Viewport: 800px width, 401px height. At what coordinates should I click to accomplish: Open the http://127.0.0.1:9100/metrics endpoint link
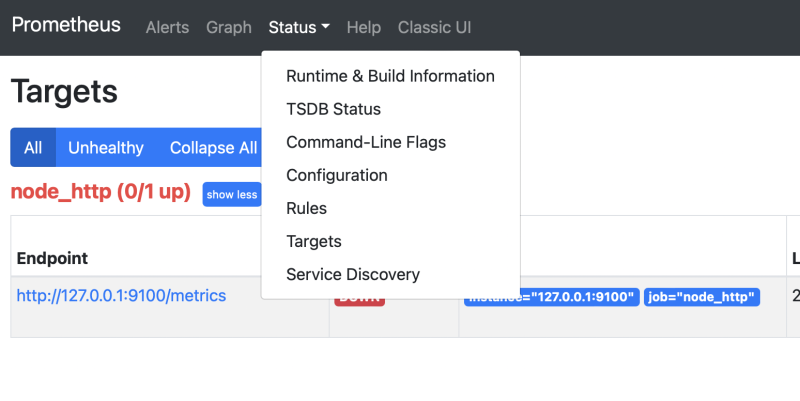click(x=121, y=295)
